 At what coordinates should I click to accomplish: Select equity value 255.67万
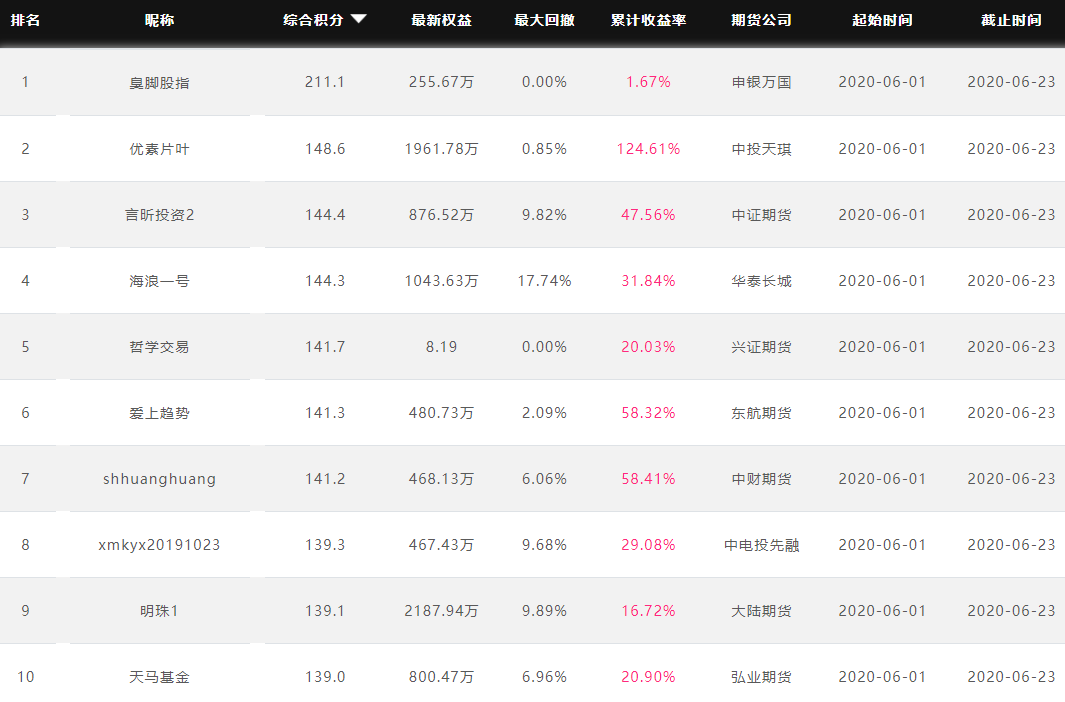pos(441,82)
